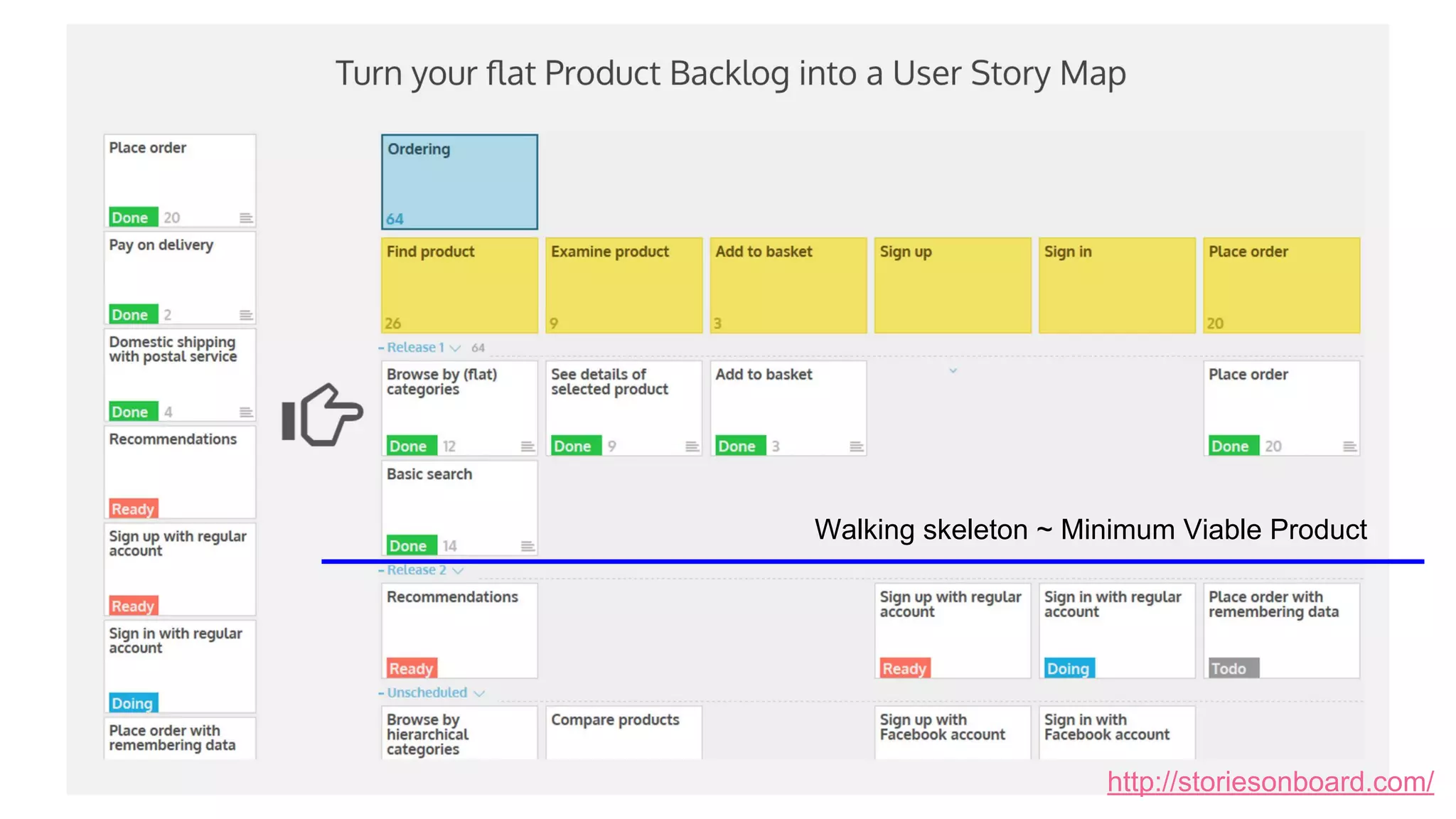Click small chevron under Sign up column

coord(953,370)
